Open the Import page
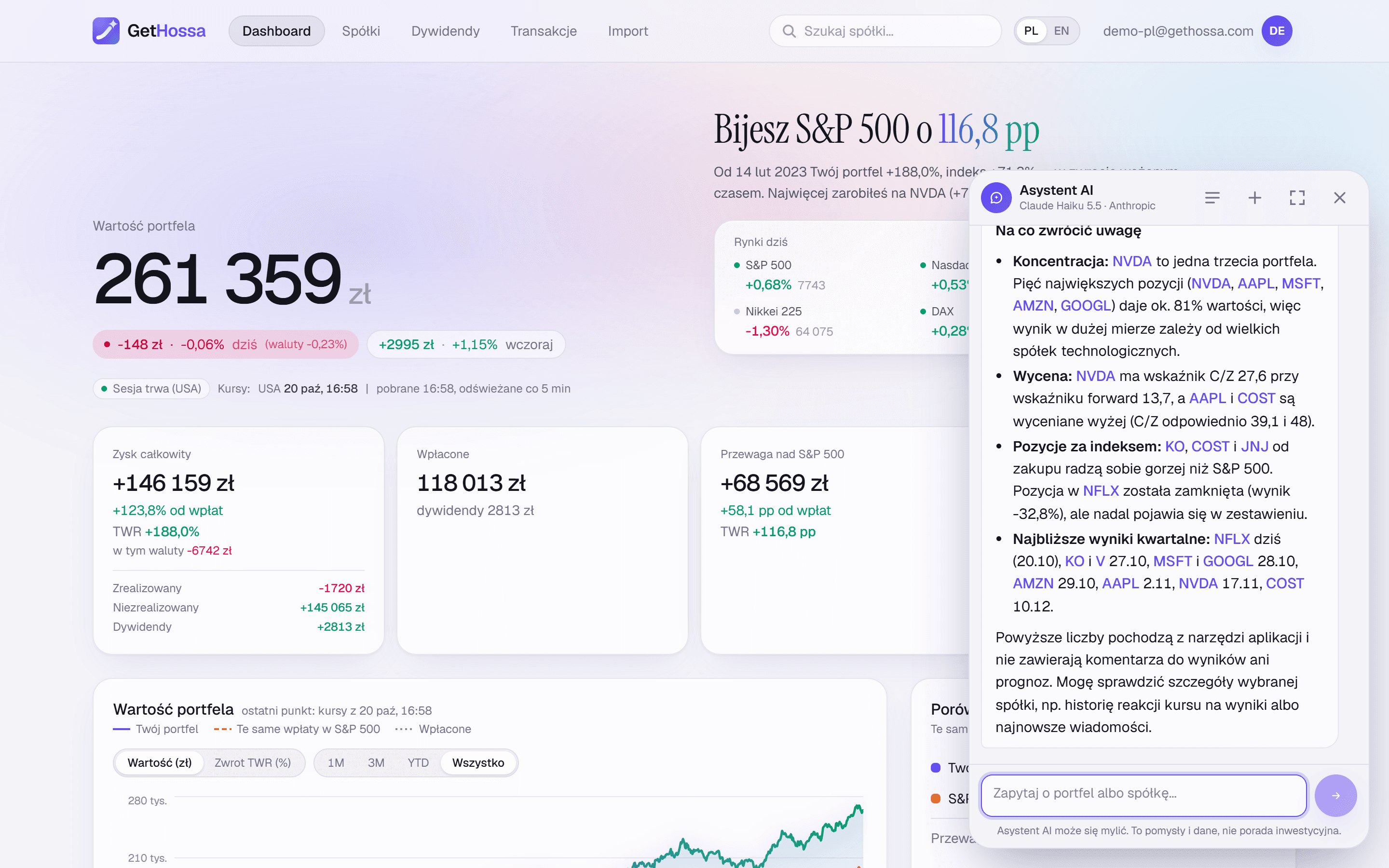 click(628, 31)
